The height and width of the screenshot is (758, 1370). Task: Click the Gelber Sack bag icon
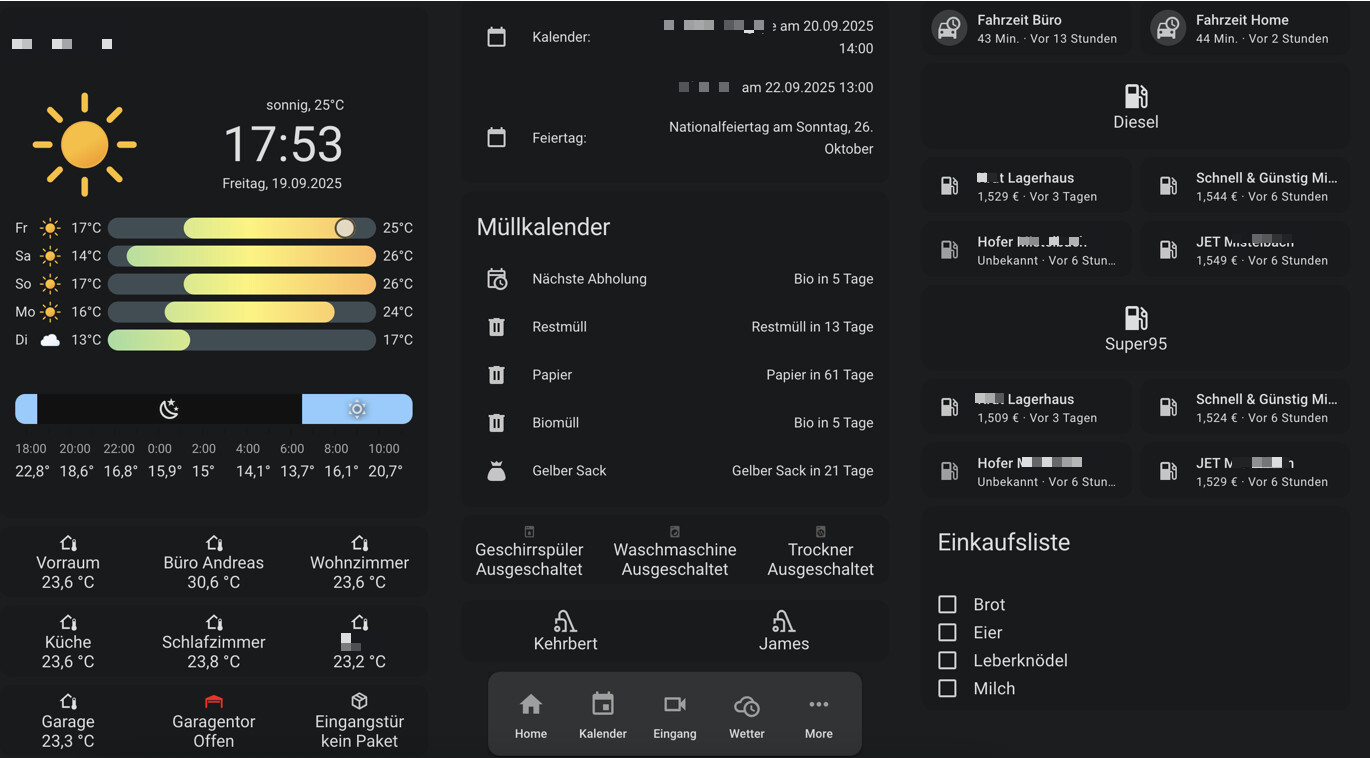coord(496,471)
